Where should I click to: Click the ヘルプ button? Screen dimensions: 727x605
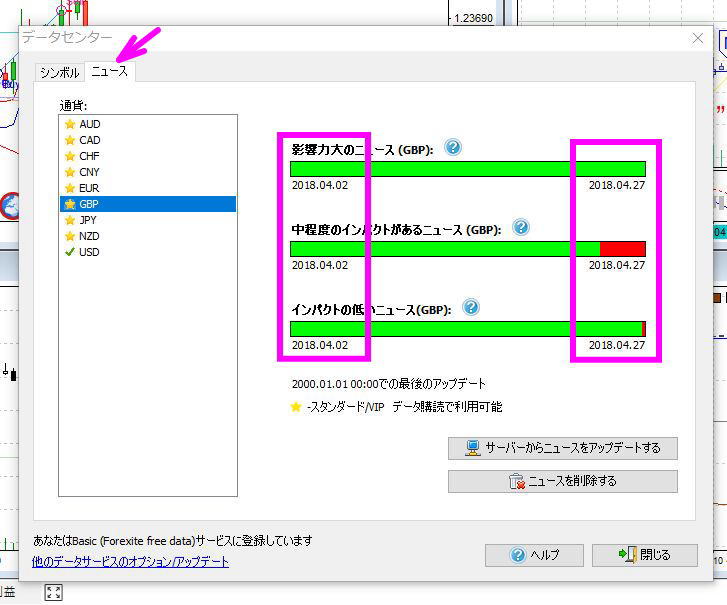[534, 555]
